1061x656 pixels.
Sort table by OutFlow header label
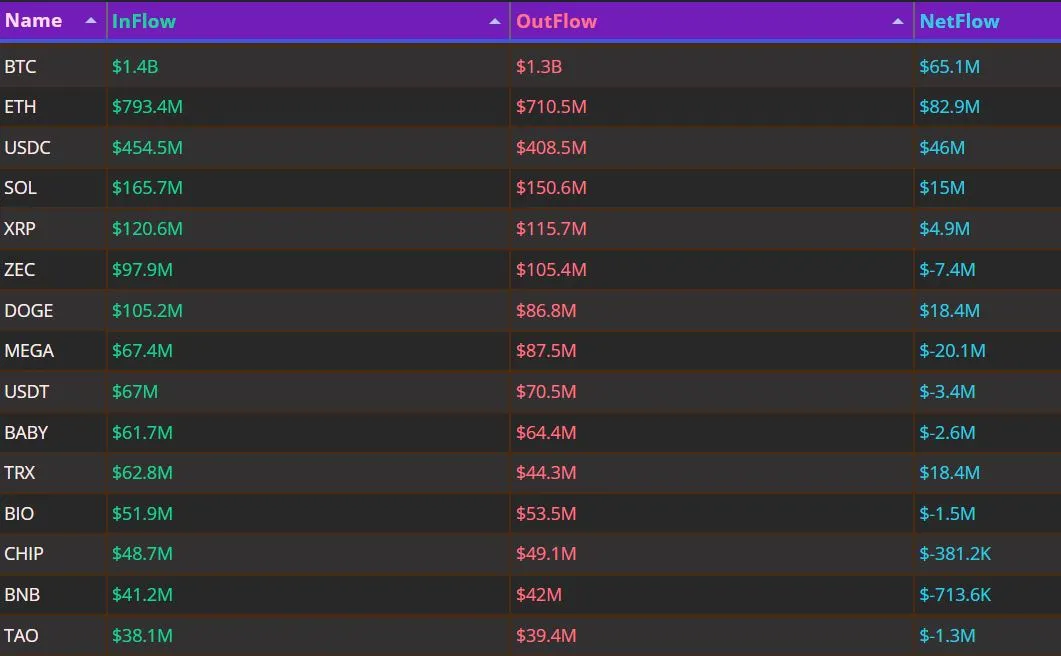pos(556,22)
